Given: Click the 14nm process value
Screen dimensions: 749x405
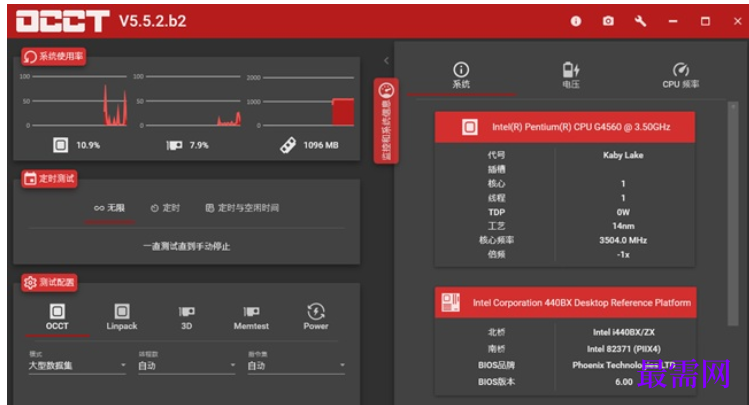Looking at the screenshot, I should 623,226.
